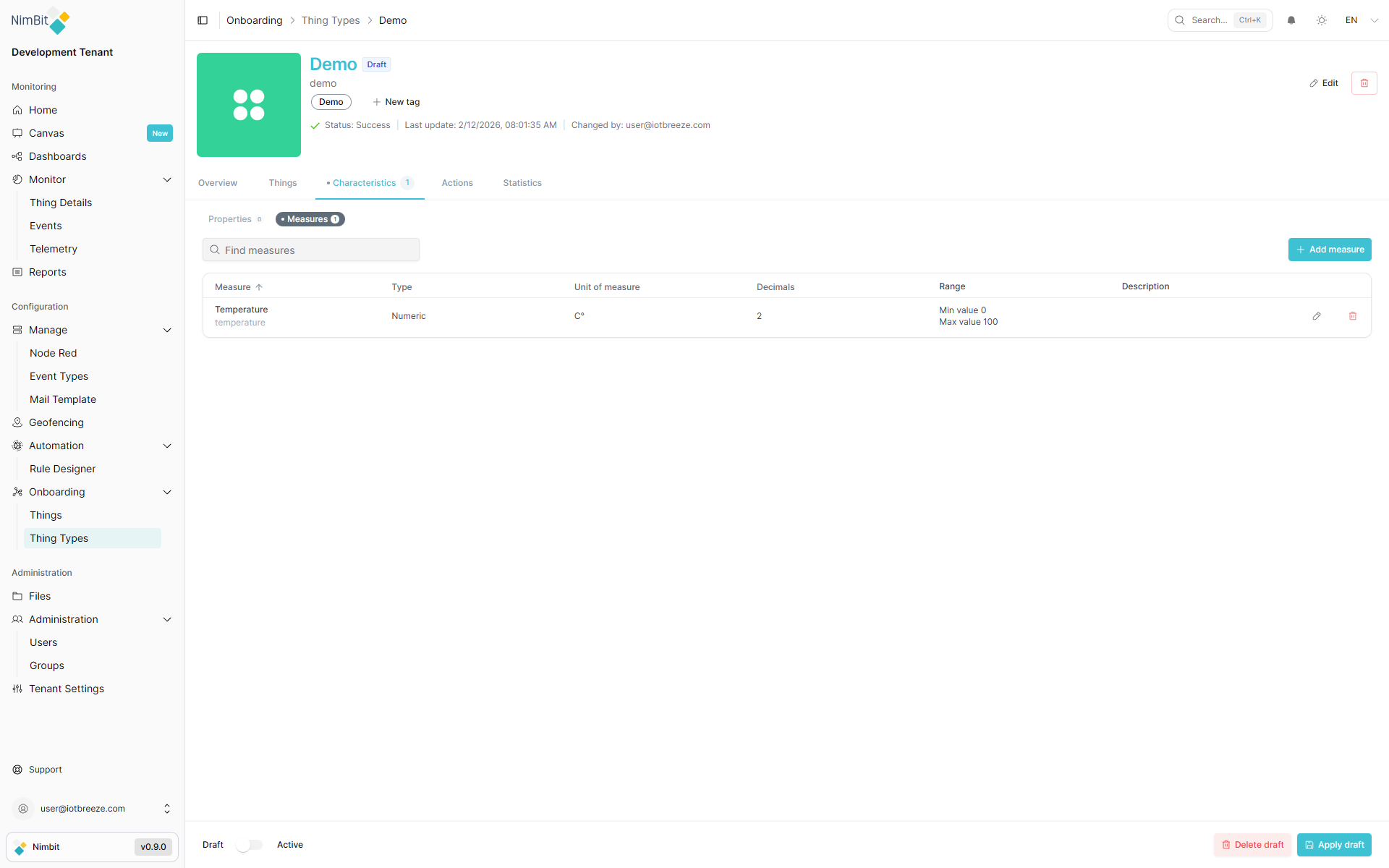Delete the Temperature measure trash icon
1389x868 pixels.
click(x=1353, y=316)
